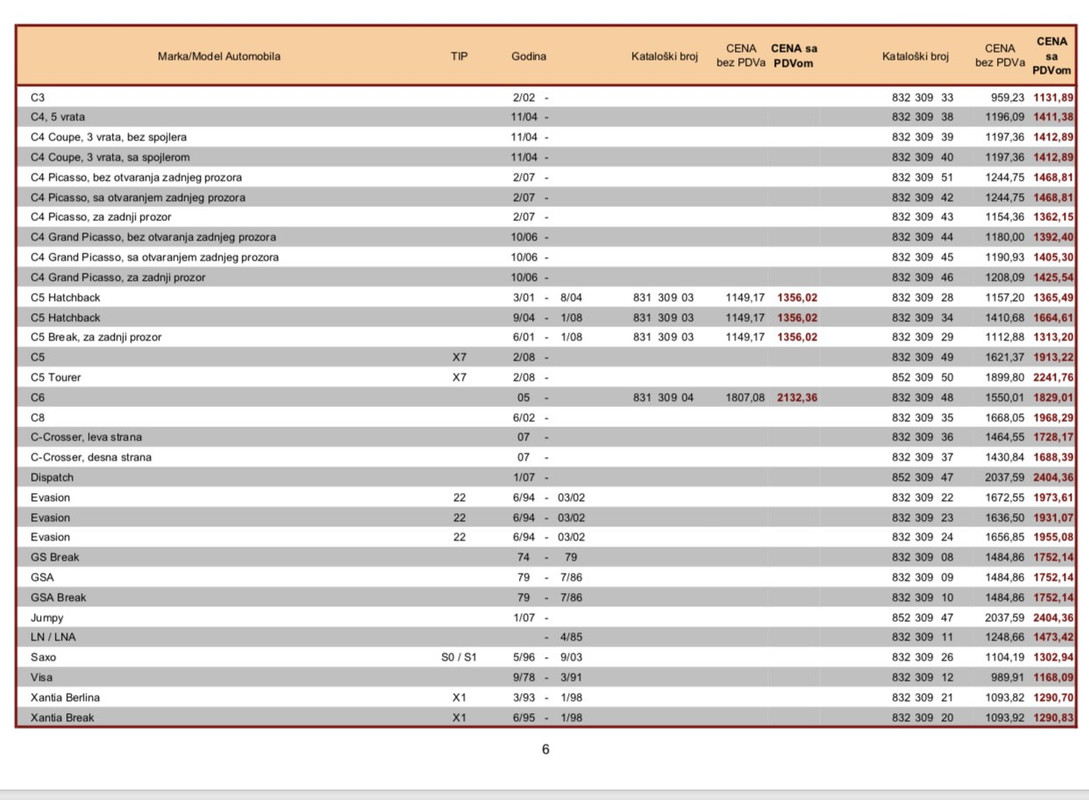The height and width of the screenshot is (800, 1089).
Task: Click price '1973,61' with VAT
Action: [x=1053, y=497]
